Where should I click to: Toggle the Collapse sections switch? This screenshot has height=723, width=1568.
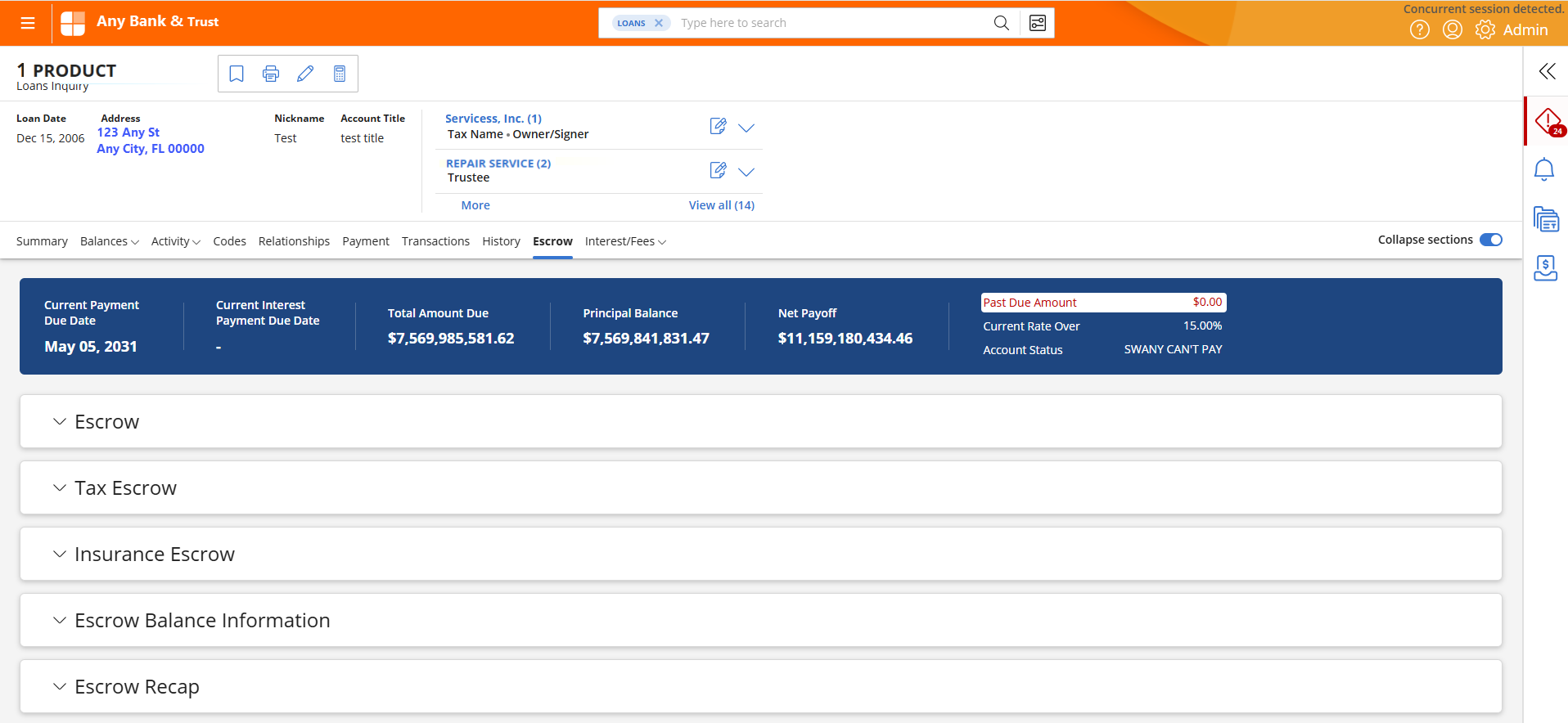coord(1491,240)
